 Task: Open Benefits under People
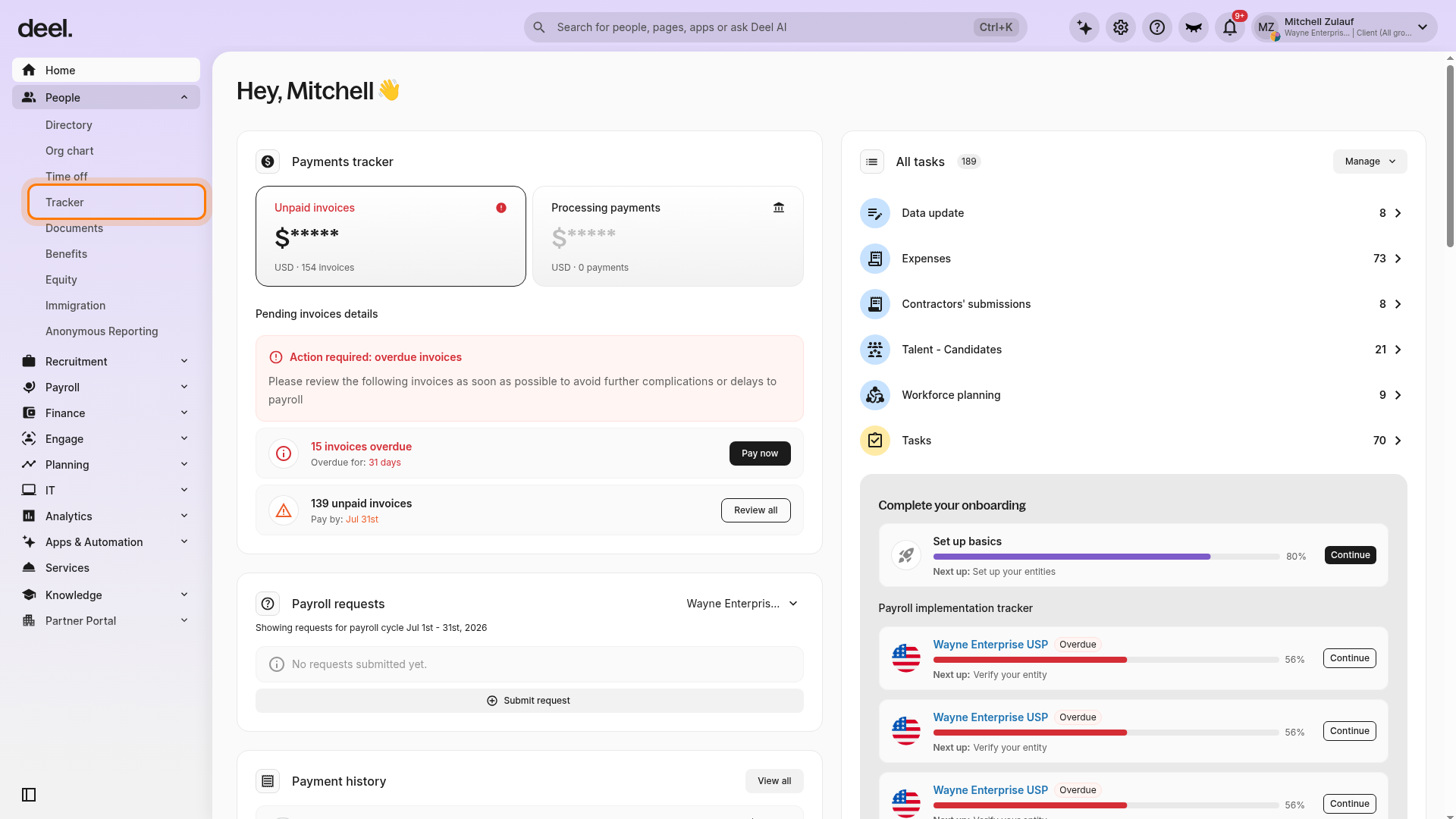tap(66, 254)
